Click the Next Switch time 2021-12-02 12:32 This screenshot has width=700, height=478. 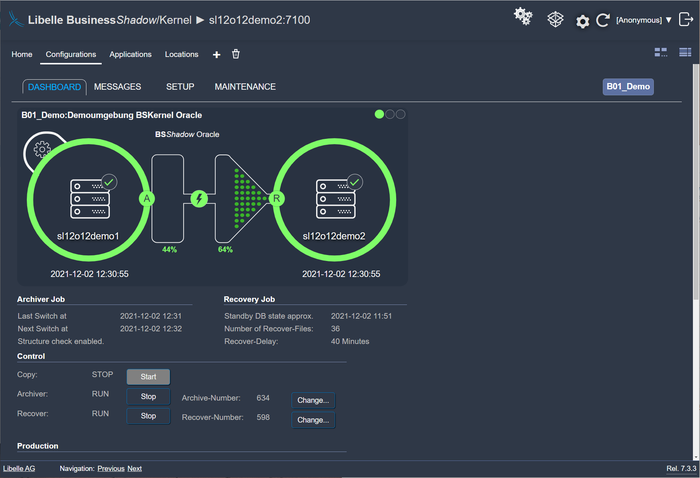(151, 329)
